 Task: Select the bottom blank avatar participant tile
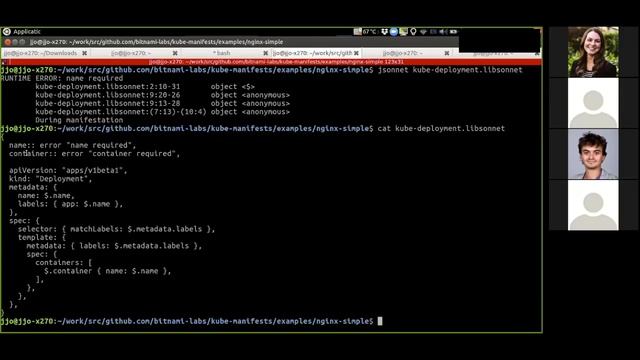(x=593, y=205)
